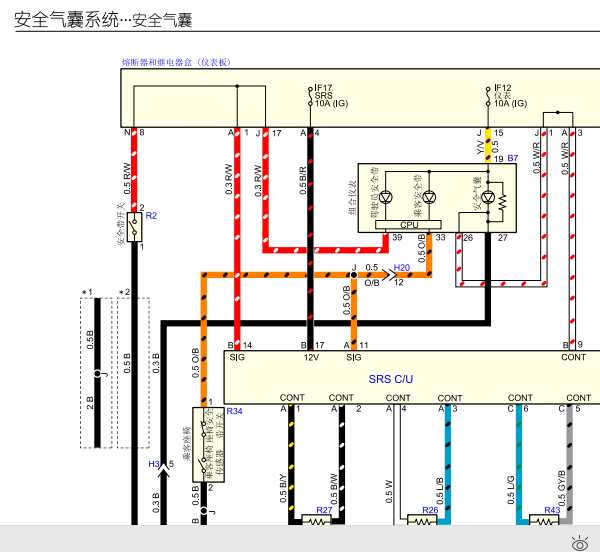The image size is (600, 552).
Task: Click the blue 熔断器和继电器盒 (仪表板) label
Action: point(176,62)
